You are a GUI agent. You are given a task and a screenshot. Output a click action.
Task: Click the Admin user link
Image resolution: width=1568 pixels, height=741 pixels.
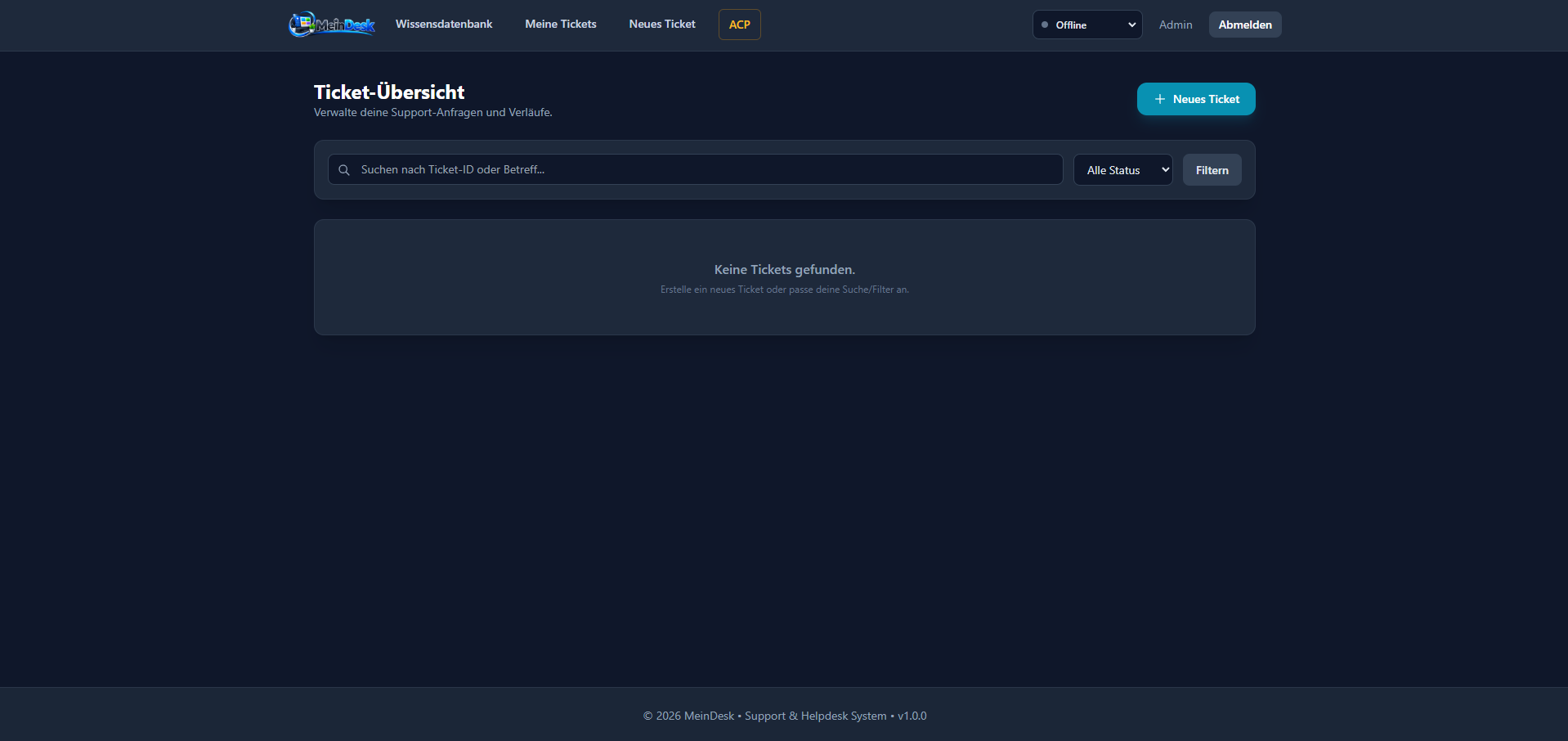tap(1176, 25)
